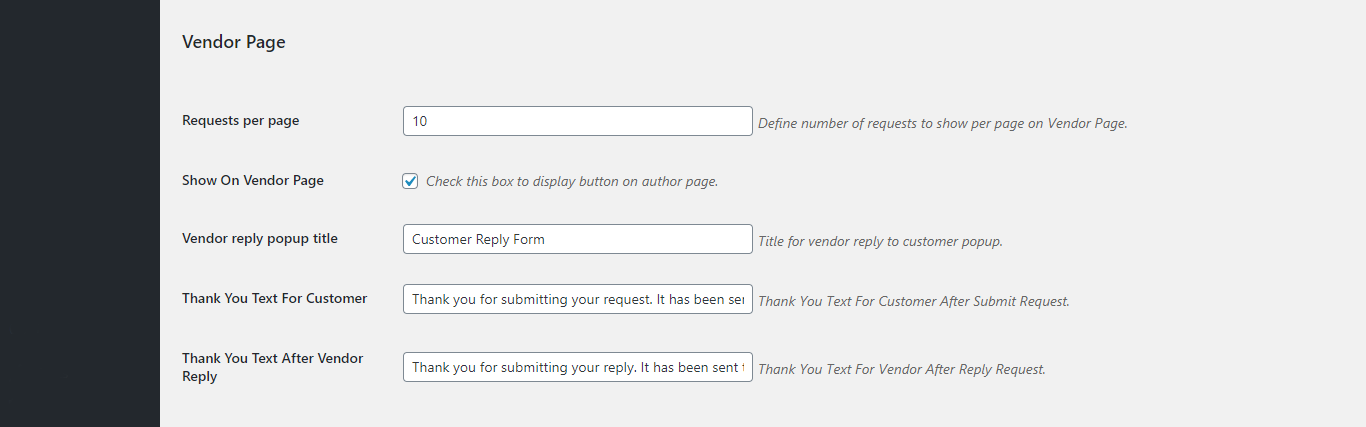Select the Thank You Text For Customer field

(578, 299)
